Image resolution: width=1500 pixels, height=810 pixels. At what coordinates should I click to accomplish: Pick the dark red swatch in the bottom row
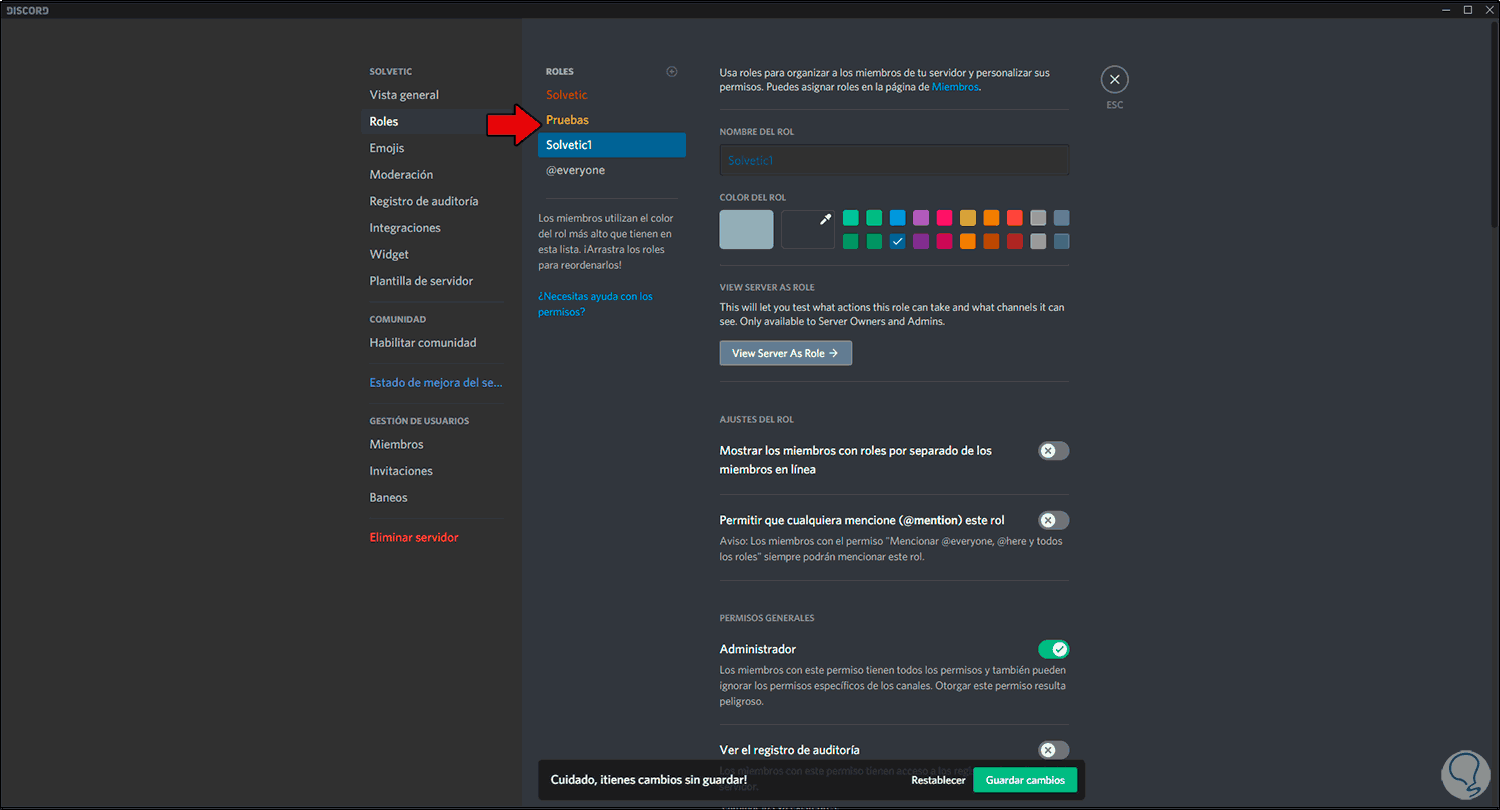(1015, 241)
